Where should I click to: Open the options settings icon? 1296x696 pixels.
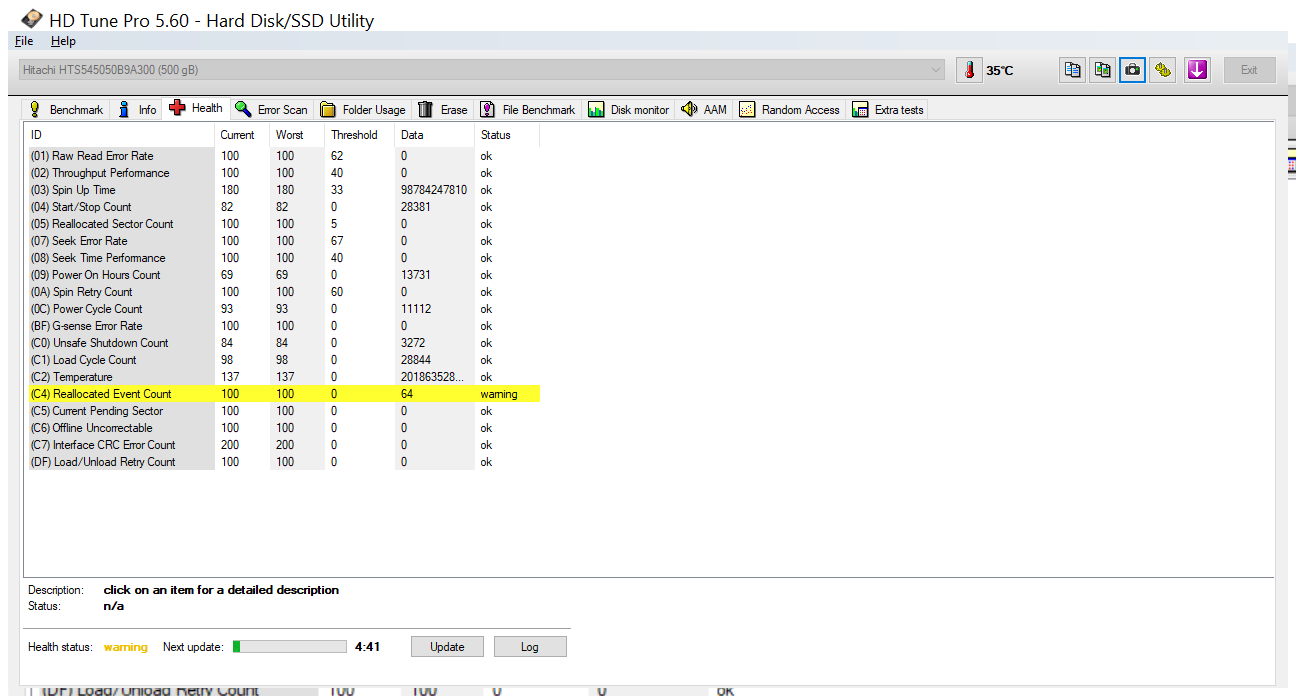(x=1162, y=70)
